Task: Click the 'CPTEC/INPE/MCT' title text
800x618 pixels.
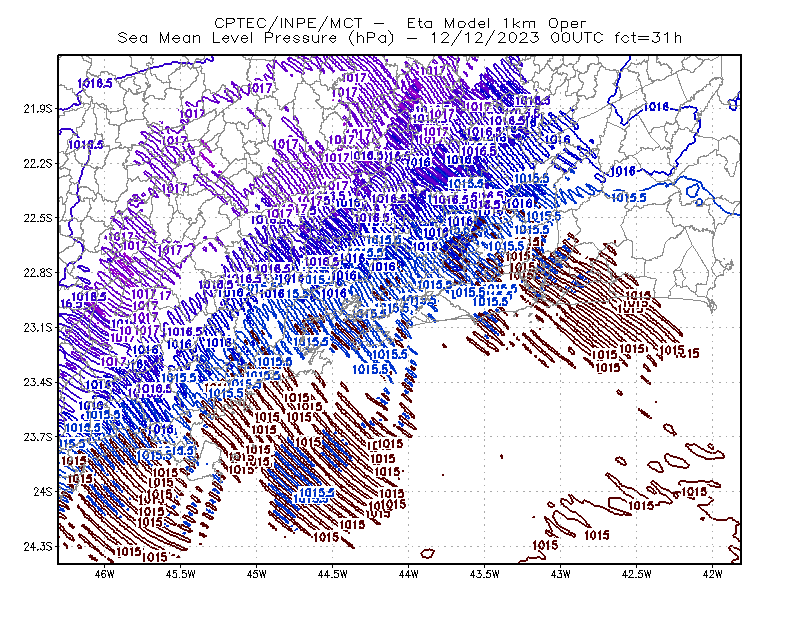Action: pos(288,23)
